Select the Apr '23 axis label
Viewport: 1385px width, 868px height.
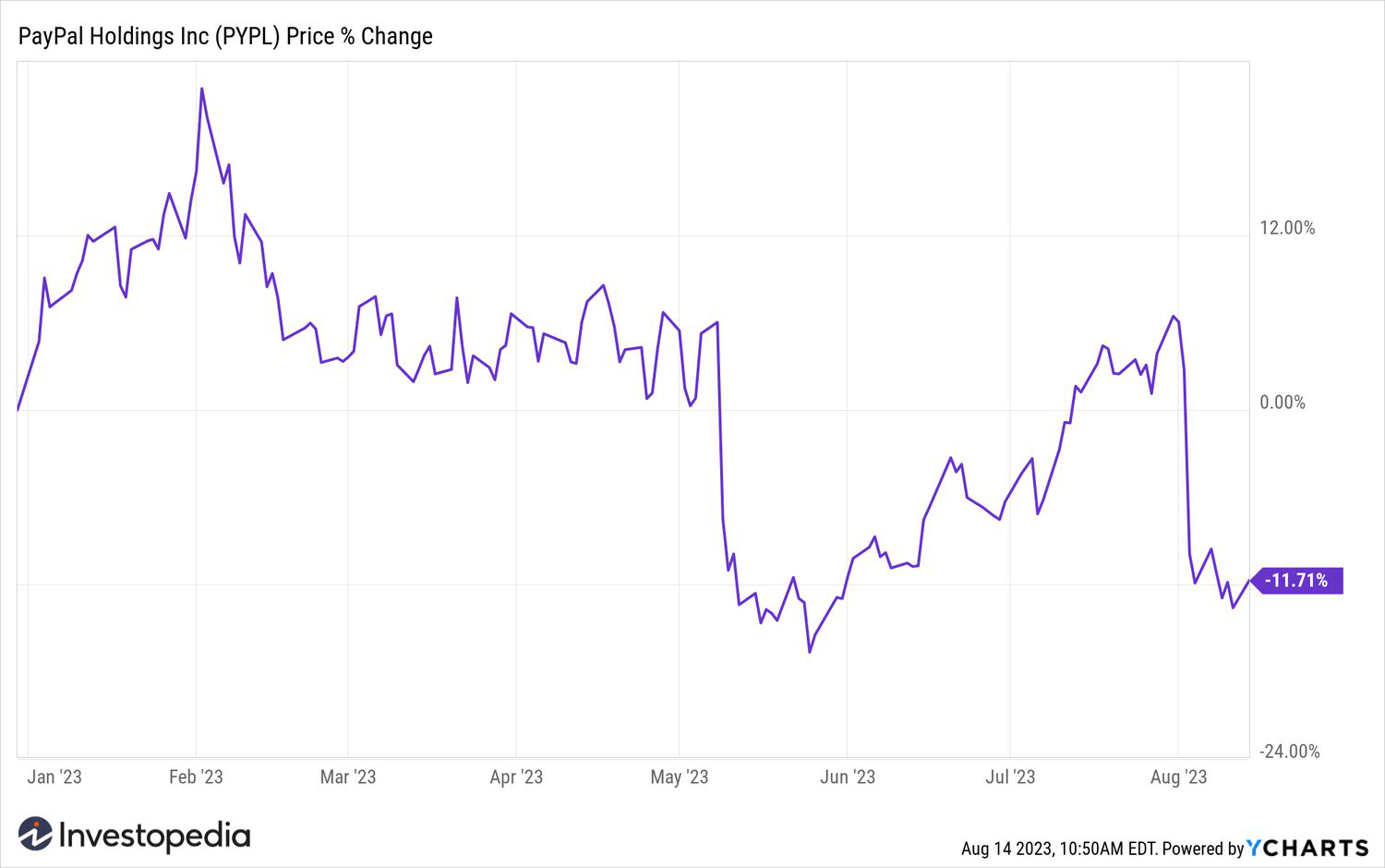516,777
